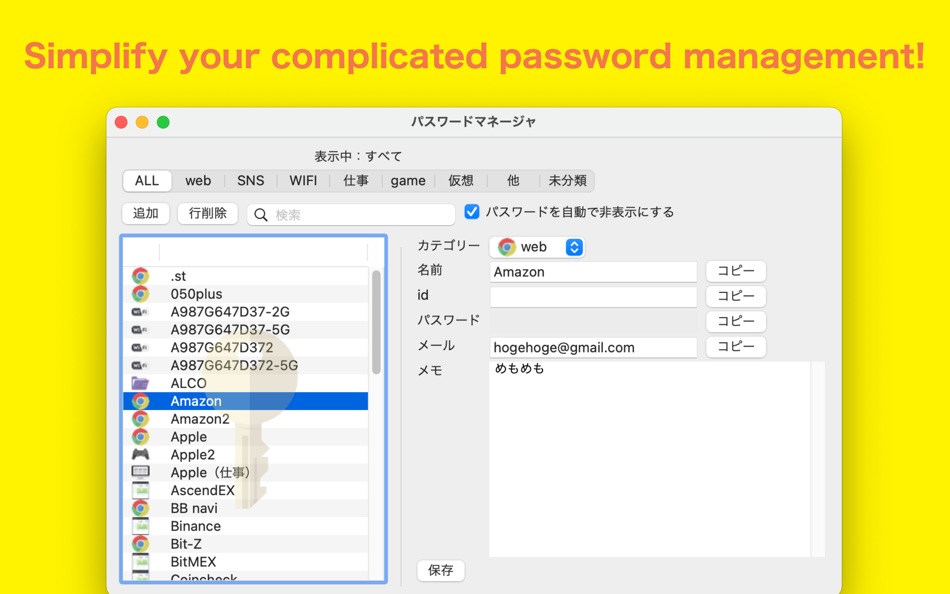Click the Chrome icon next to Amazon
This screenshot has height=594, width=950.
tap(141, 401)
